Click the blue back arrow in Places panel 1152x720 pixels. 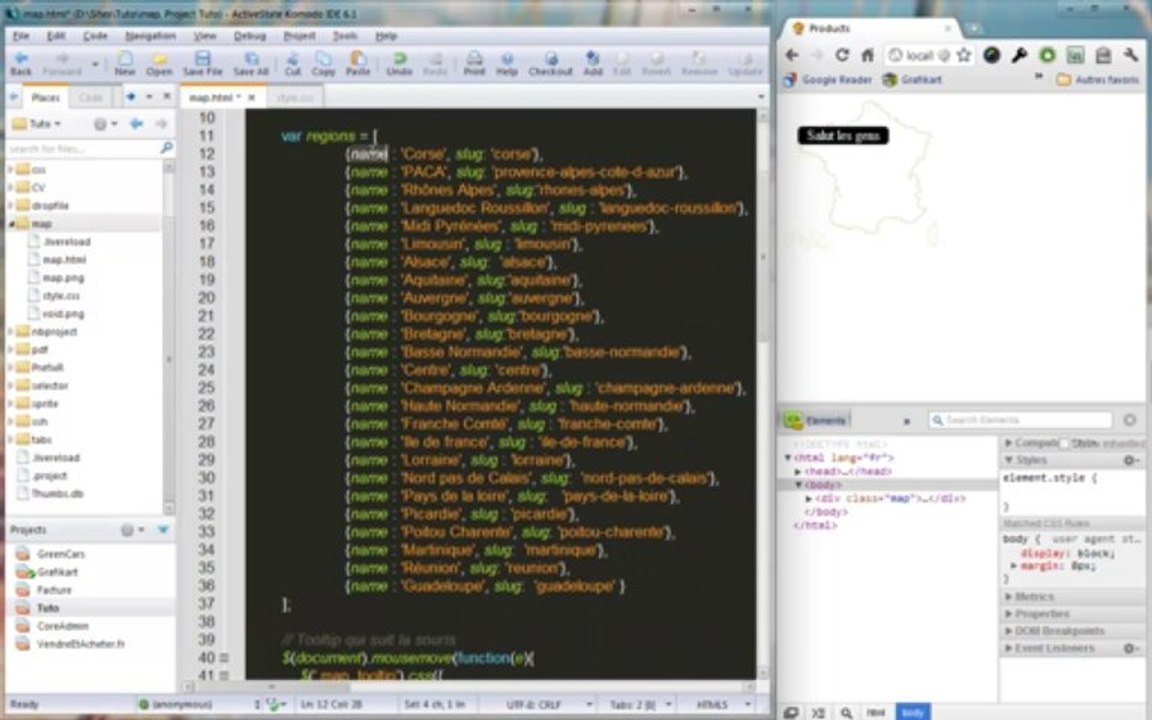136,124
